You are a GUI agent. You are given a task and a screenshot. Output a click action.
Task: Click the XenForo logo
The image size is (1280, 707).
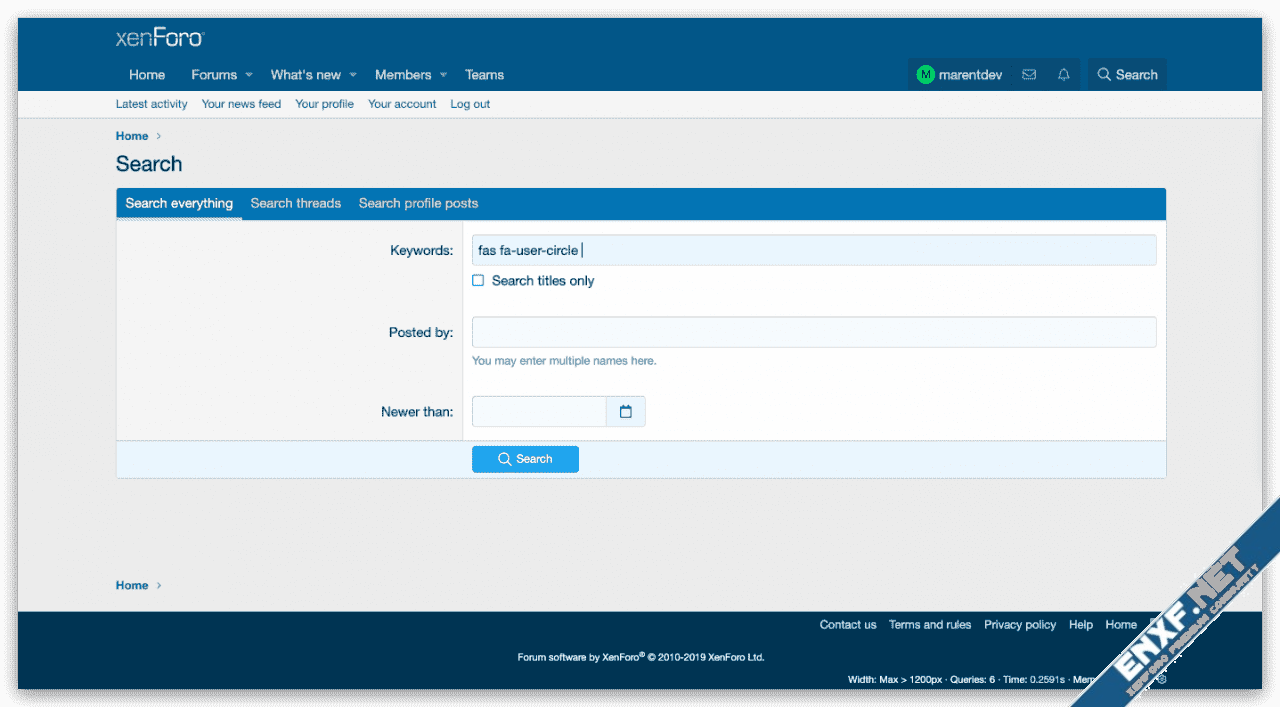160,39
